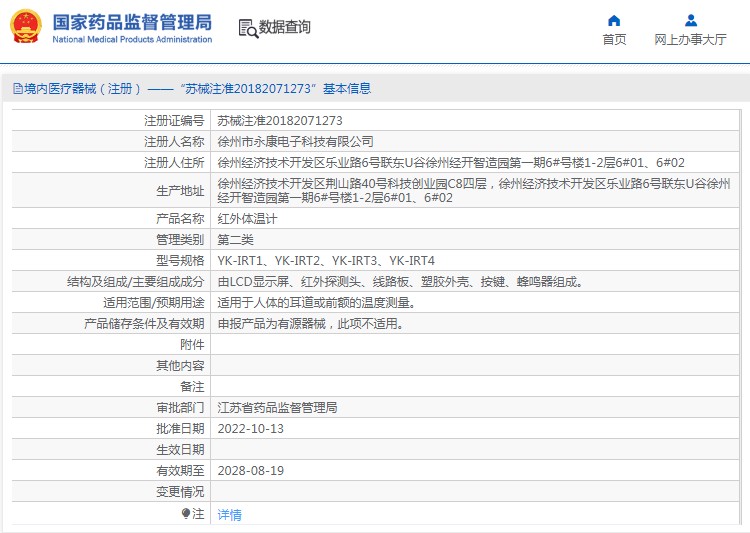
Task: Click the 变更情况 label
Action: (180, 492)
